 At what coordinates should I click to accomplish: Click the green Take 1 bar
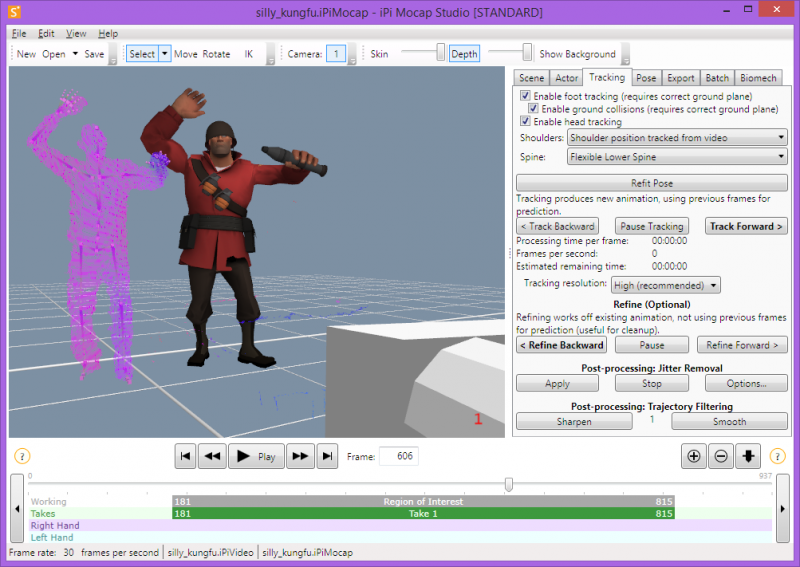click(x=423, y=513)
